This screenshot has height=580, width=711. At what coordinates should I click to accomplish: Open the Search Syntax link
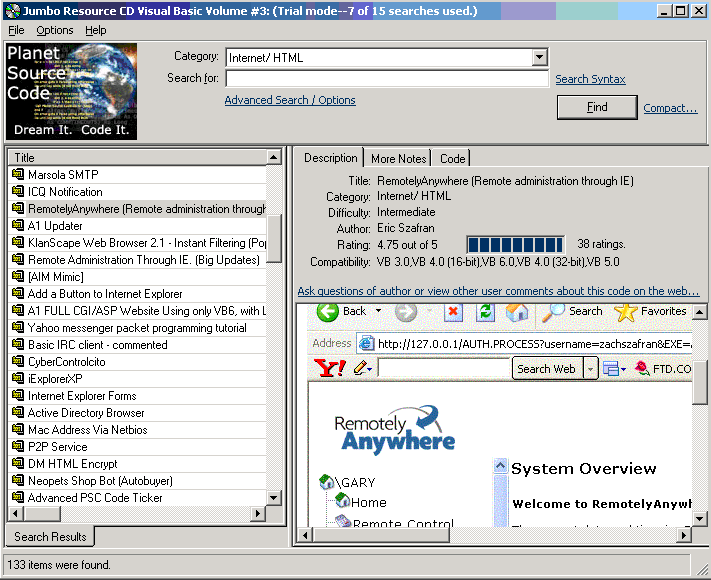pos(590,79)
